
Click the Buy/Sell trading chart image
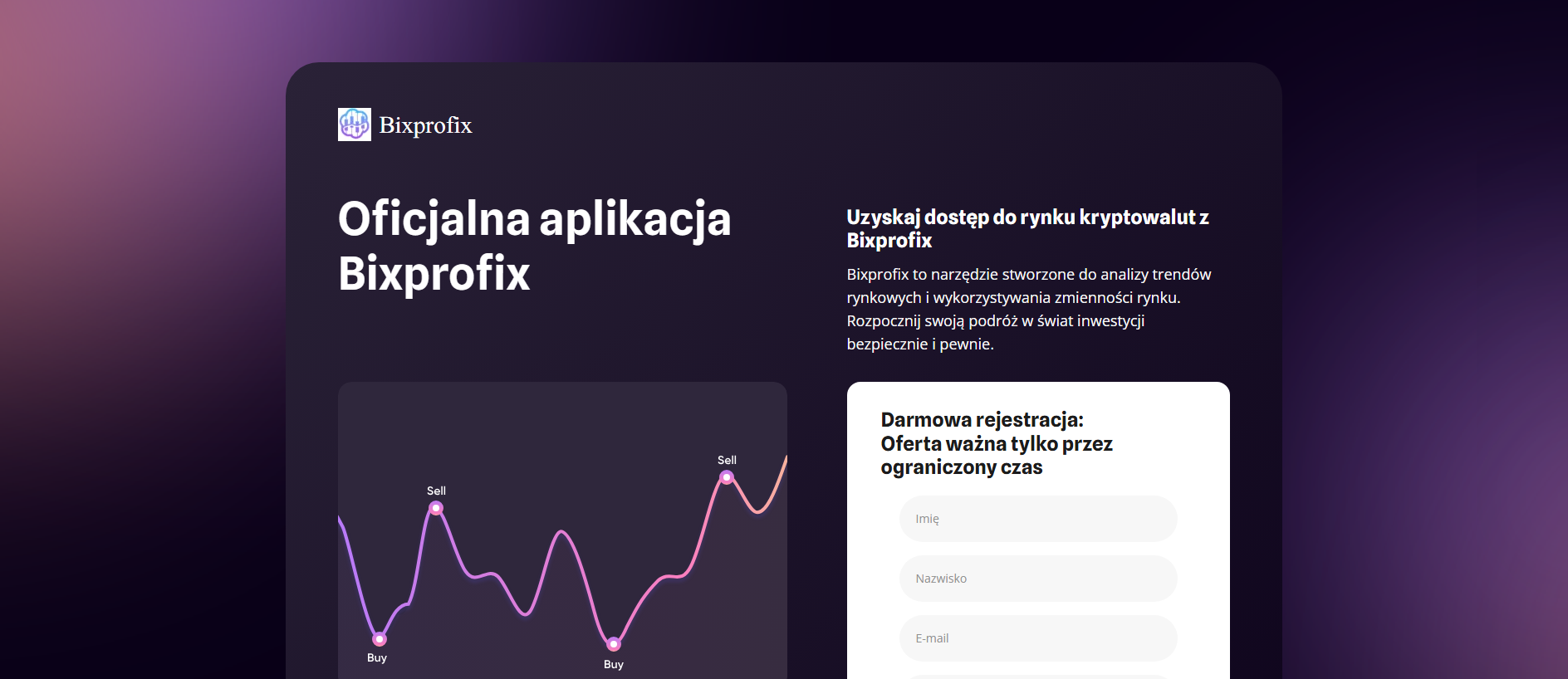point(562,530)
